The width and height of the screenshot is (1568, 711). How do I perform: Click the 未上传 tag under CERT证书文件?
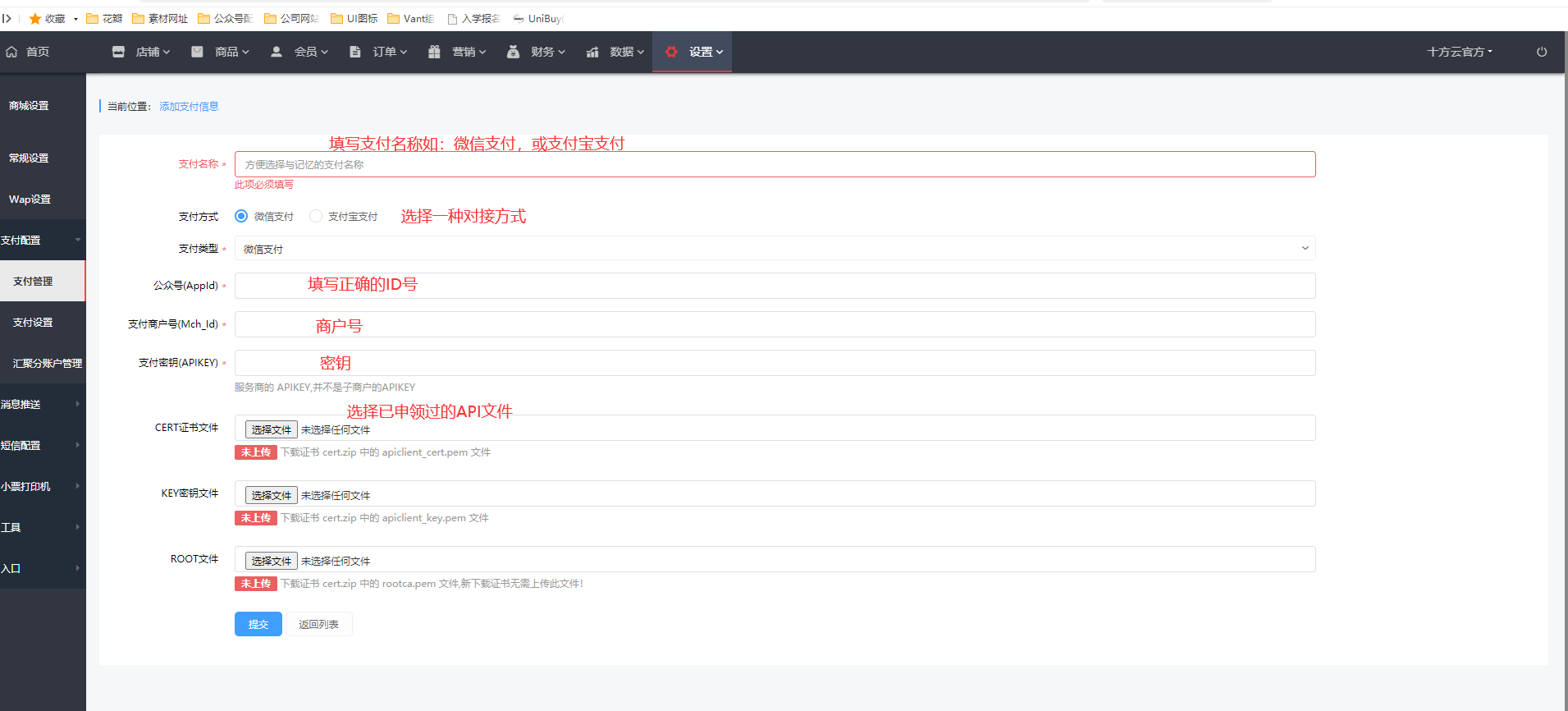256,452
